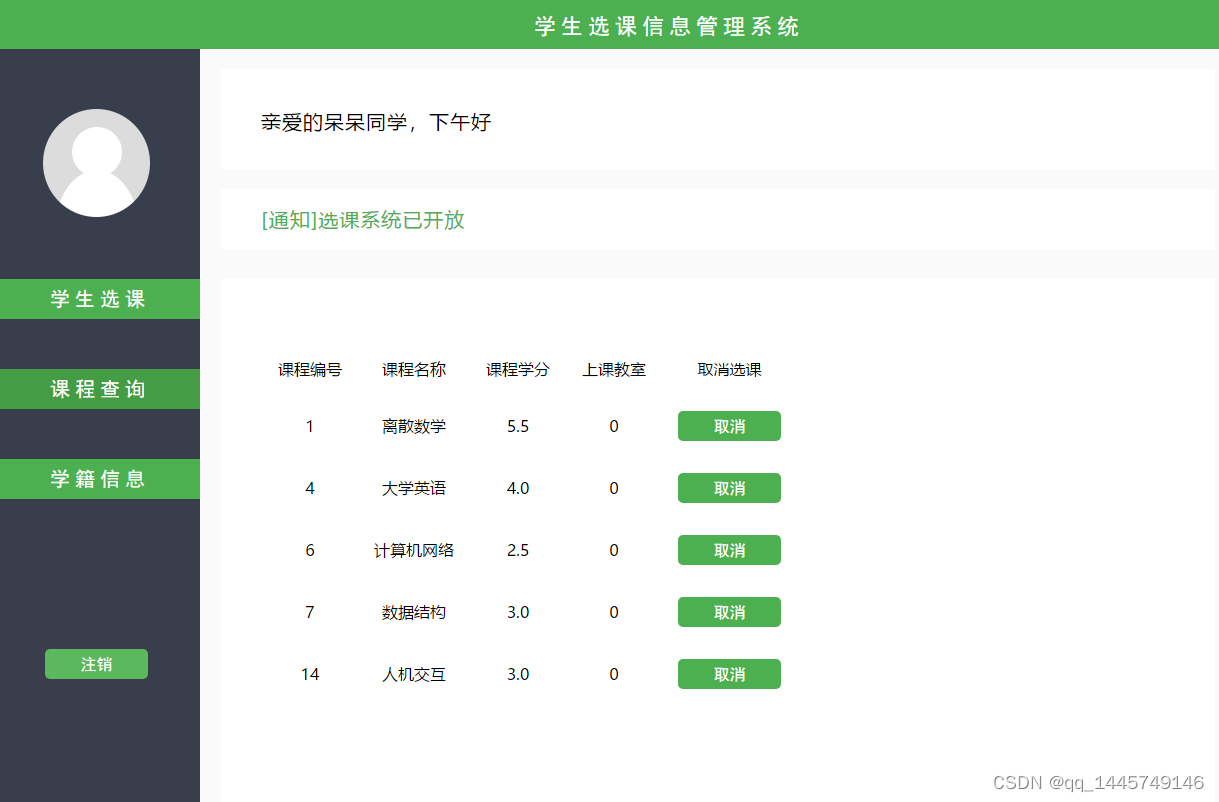Select the 课程编号 column header
This screenshot has height=802, width=1219.
310,370
